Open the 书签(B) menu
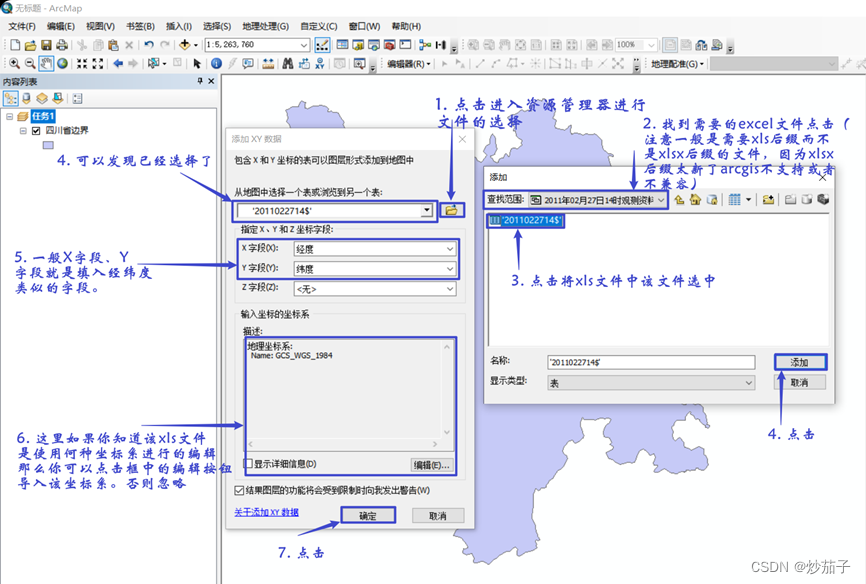The image size is (866, 584). [141, 26]
